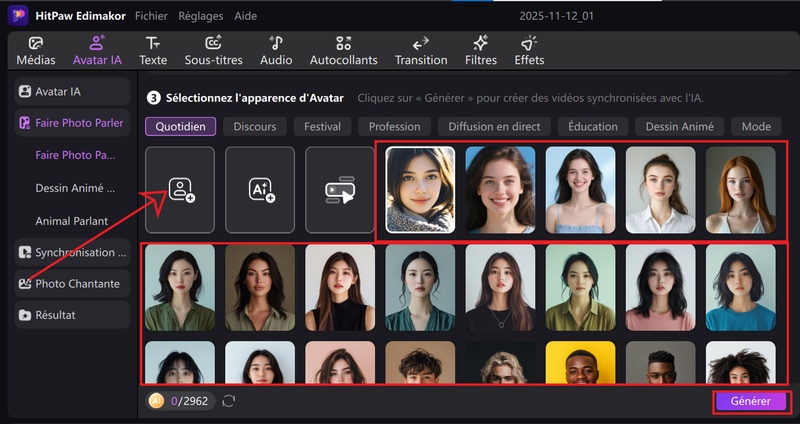The width and height of the screenshot is (800, 424).
Task: Switch to the Discours category tab
Action: coord(255,127)
